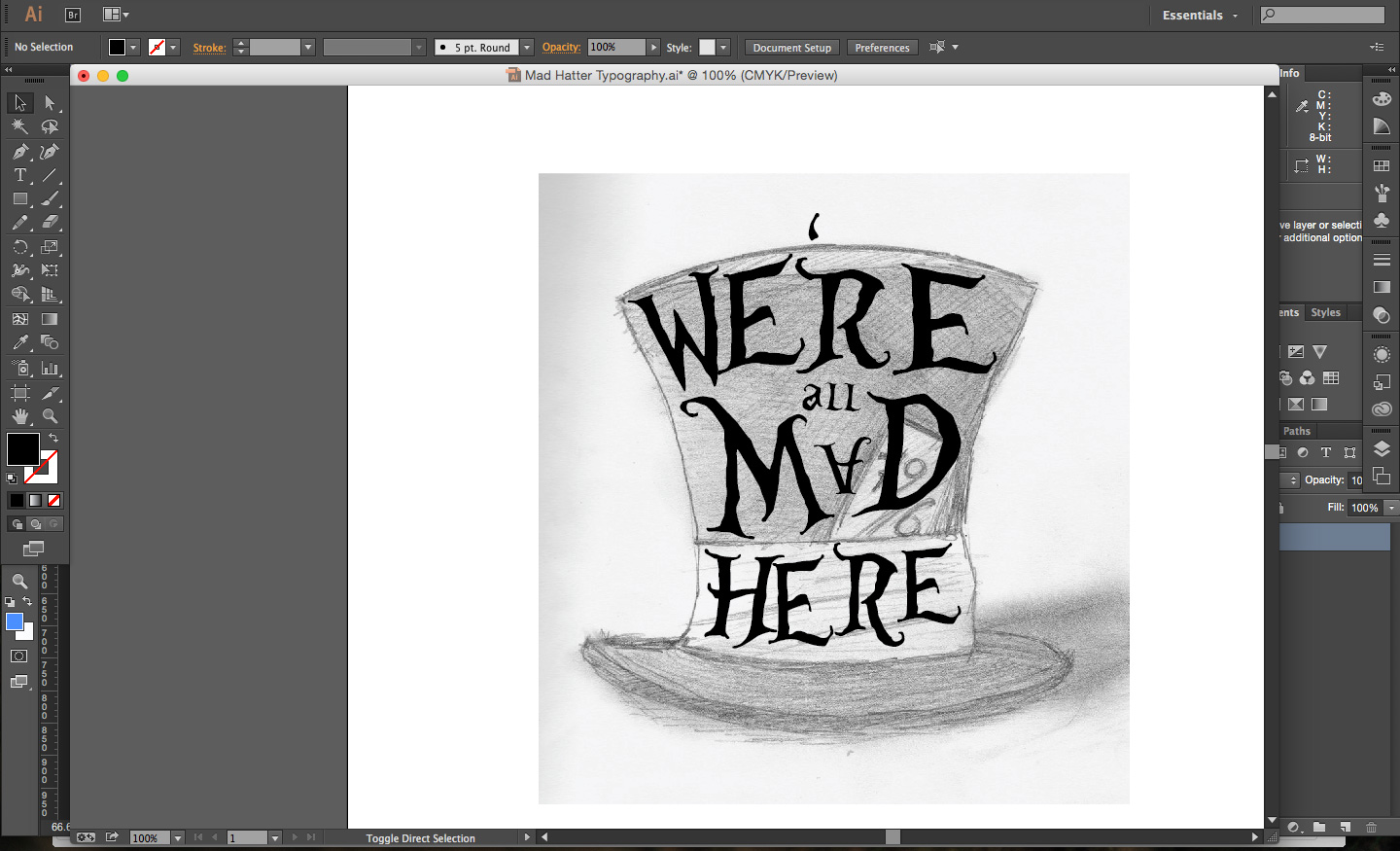1400x851 pixels.
Task: Open the arrange documents dropdown
Action: point(116,15)
